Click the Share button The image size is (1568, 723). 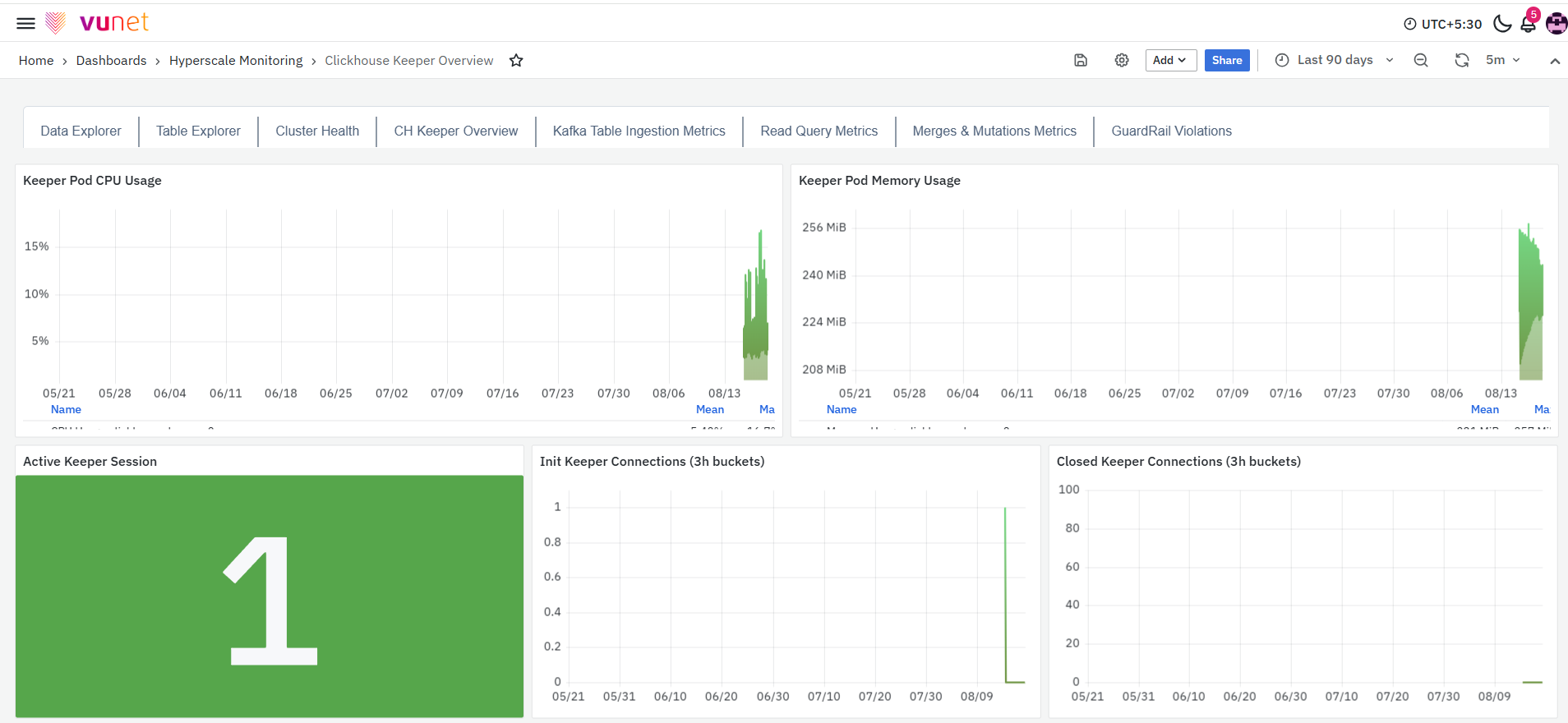click(x=1227, y=60)
